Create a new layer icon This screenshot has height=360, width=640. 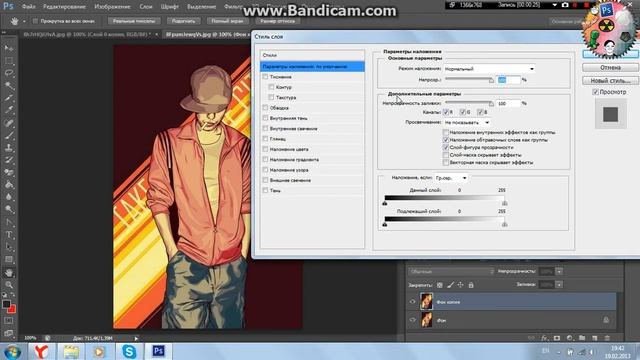[595, 338]
